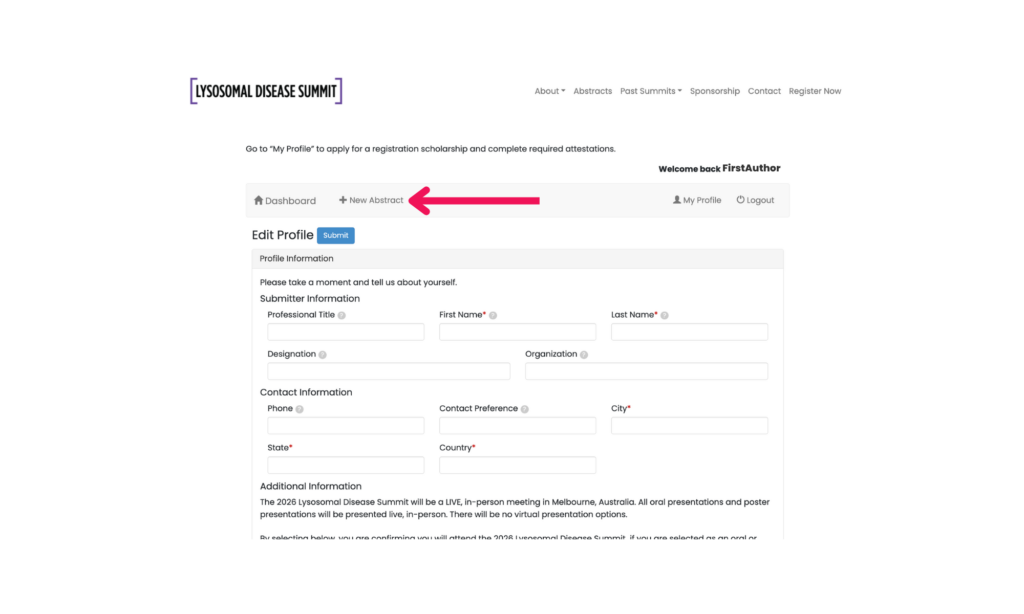
Task: Go to the Sponsorship page
Action: click(715, 91)
